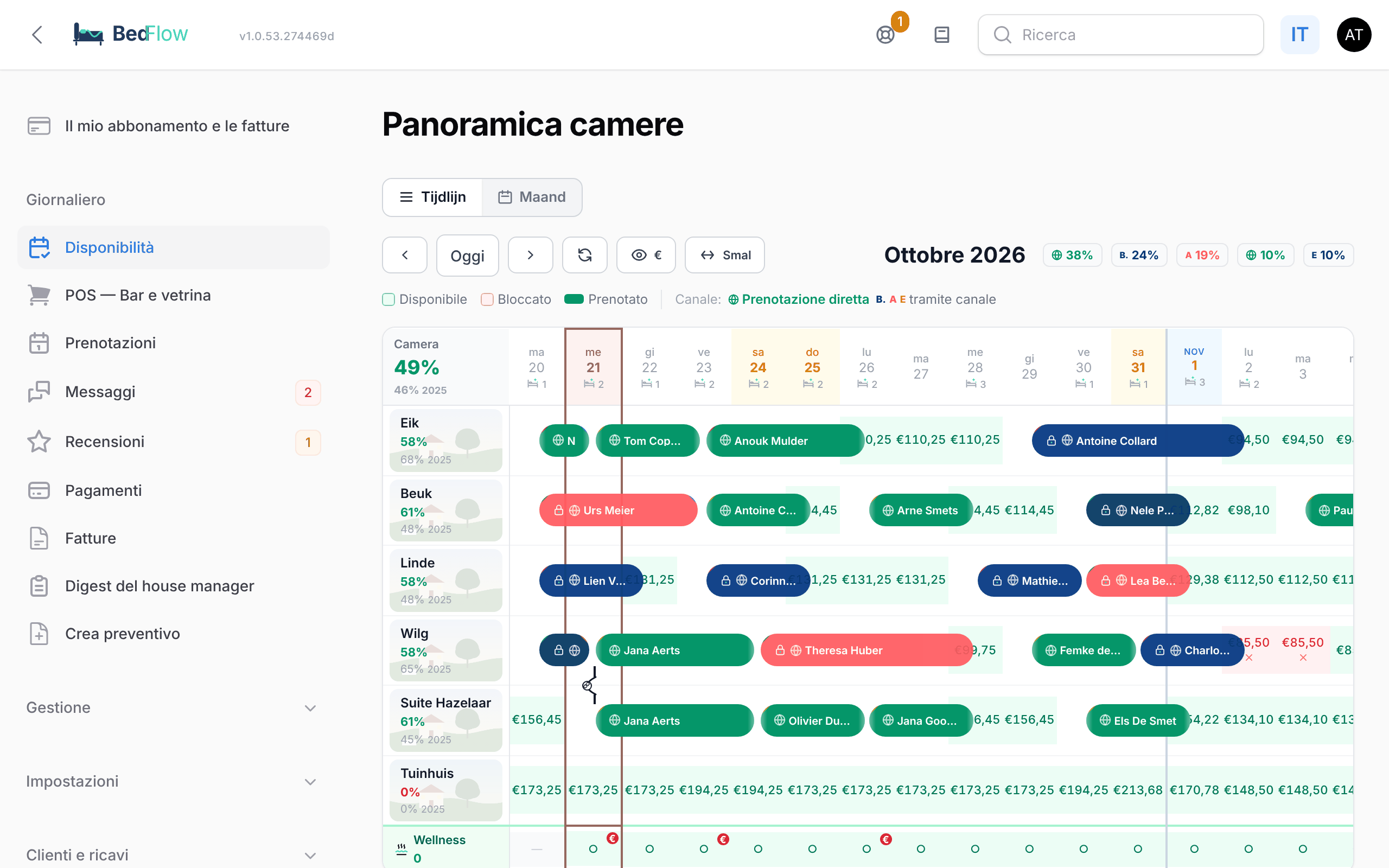Select sa 24 date column header

click(x=757, y=367)
